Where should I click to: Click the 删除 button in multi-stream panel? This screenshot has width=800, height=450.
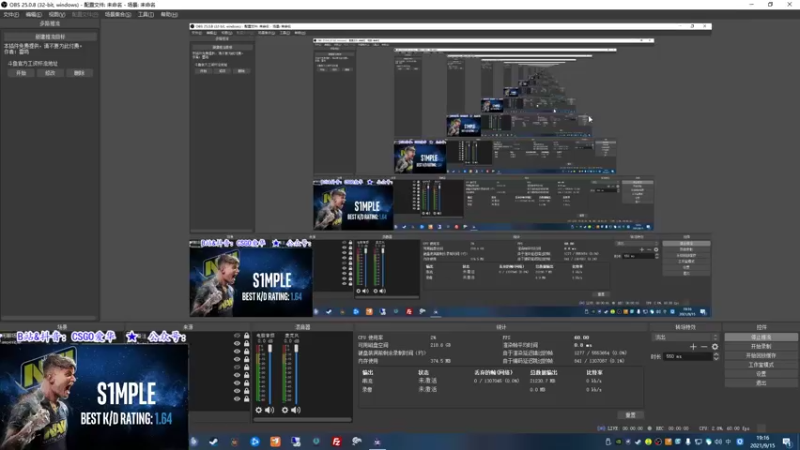coord(79,73)
